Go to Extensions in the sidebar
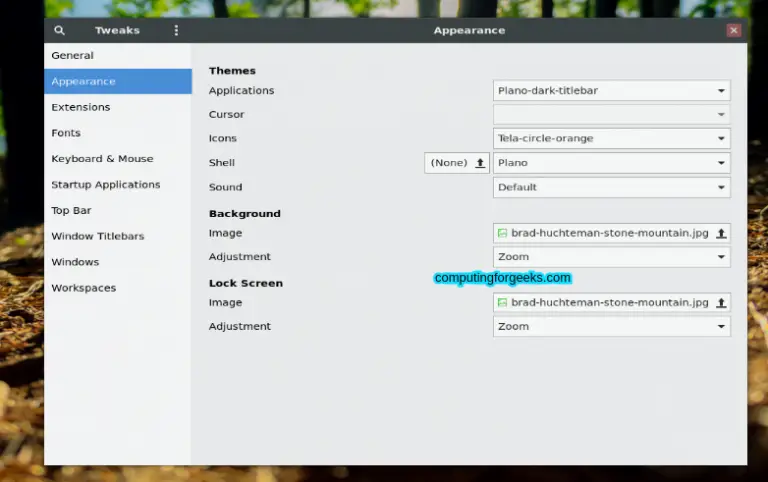The width and height of the screenshot is (768, 482). point(81,107)
